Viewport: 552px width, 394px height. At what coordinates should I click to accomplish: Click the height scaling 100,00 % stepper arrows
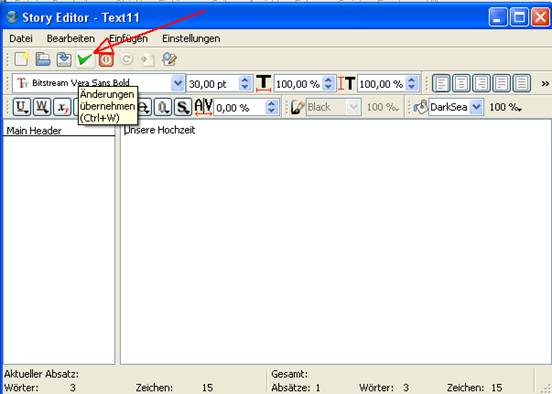click(412, 83)
